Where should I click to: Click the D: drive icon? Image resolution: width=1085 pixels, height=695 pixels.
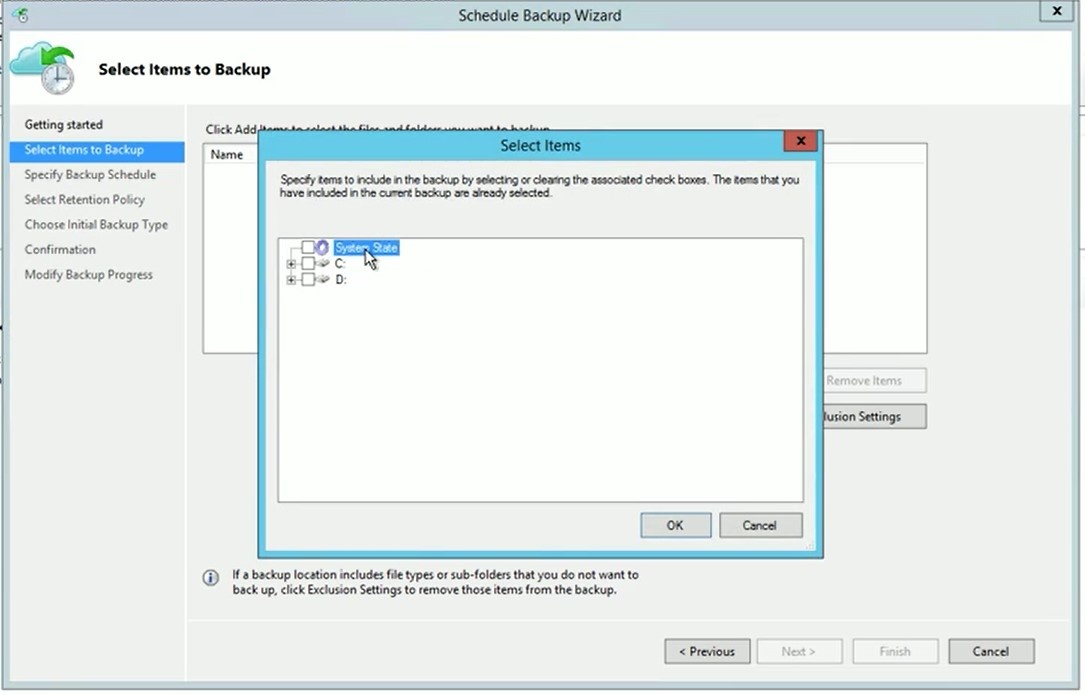(323, 280)
